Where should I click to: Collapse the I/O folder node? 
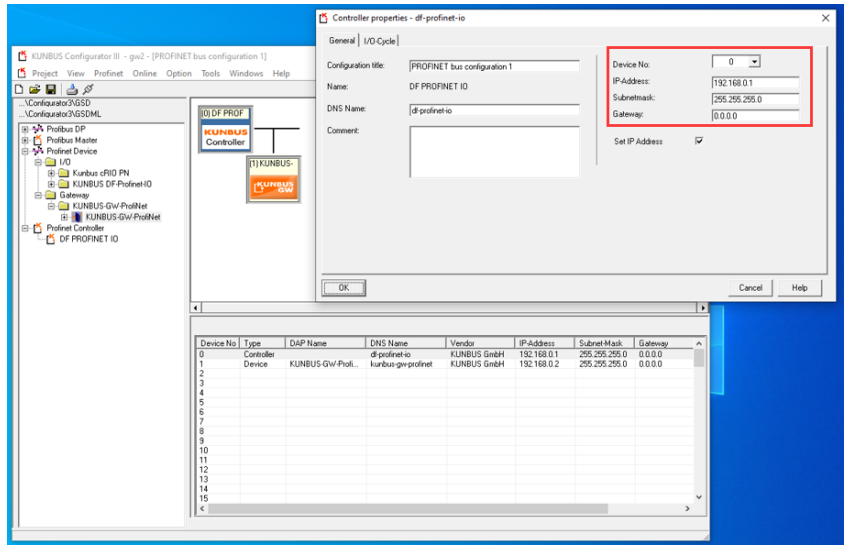point(38,162)
